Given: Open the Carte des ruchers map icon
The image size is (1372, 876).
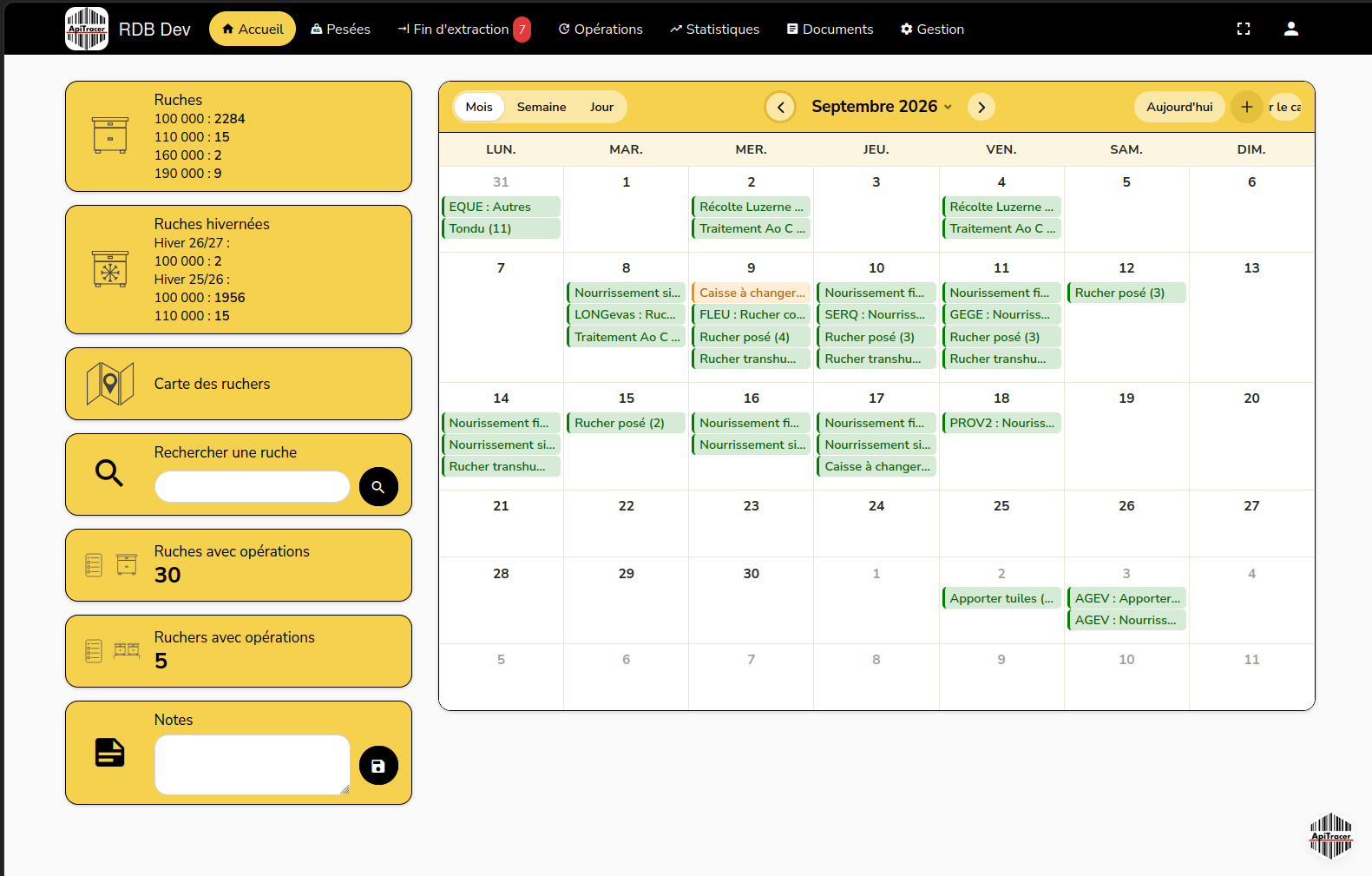Looking at the screenshot, I should [x=110, y=384].
